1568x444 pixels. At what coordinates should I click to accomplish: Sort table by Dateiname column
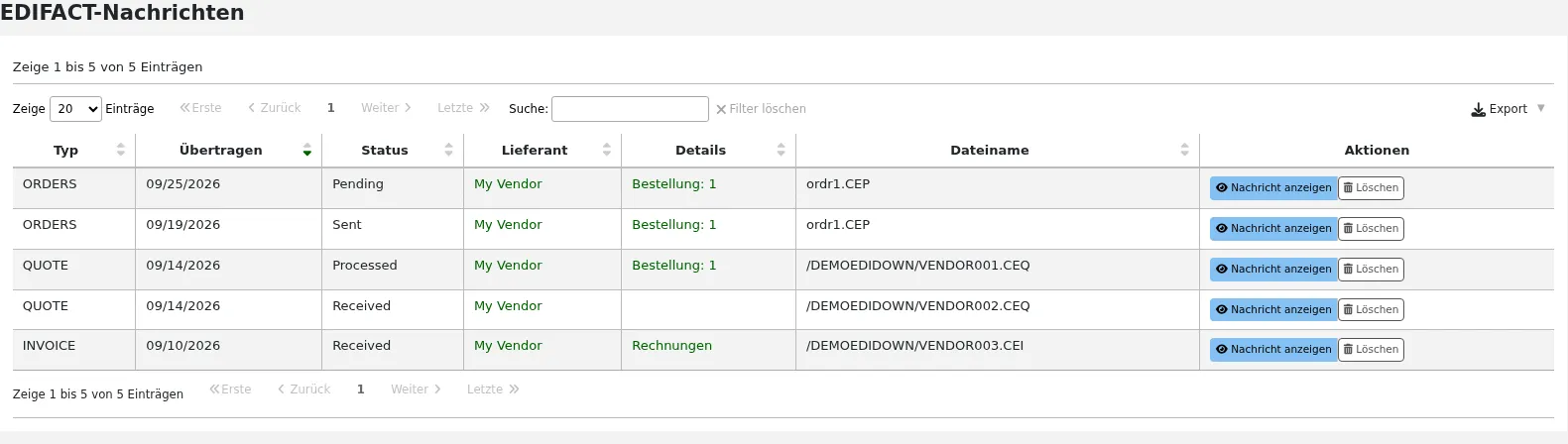click(x=997, y=150)
